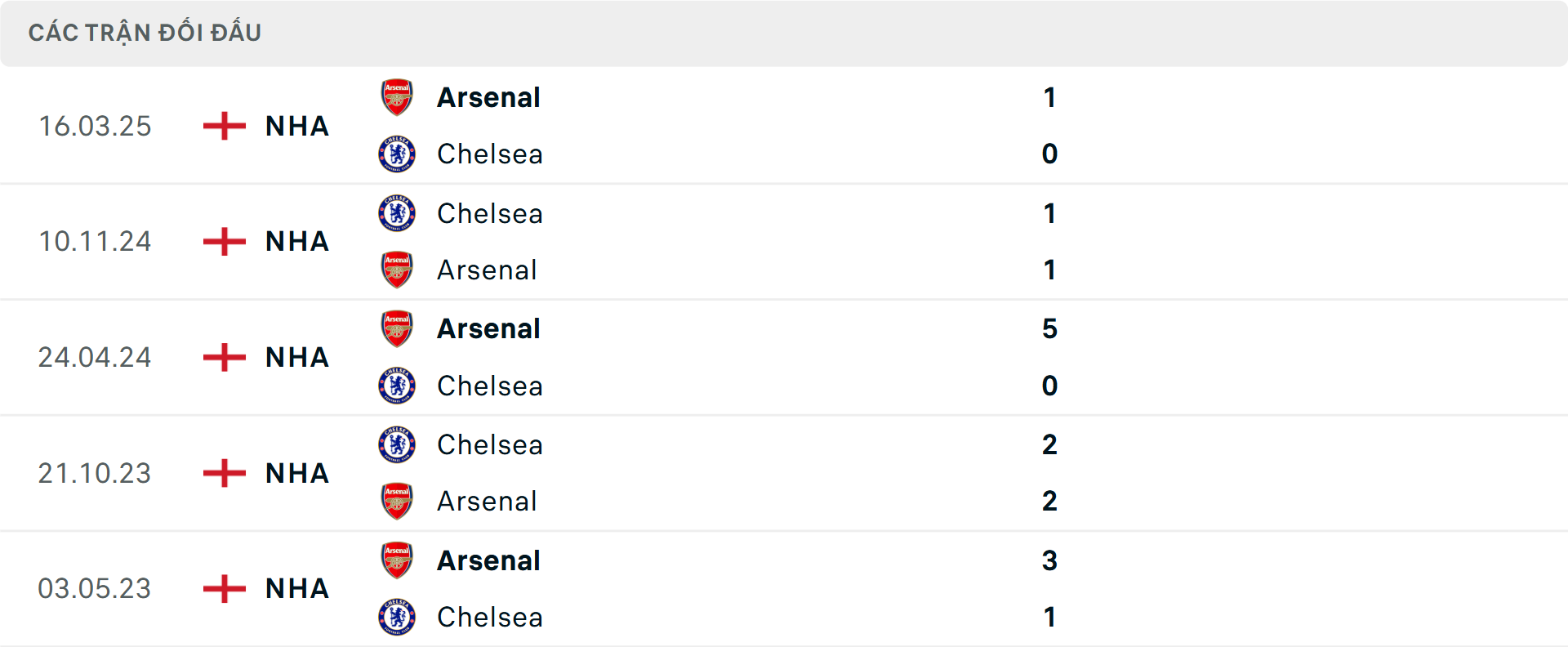Click the Chelsea name in the 24.04.24 result
Viewport: 1568px width, 647px height.
click(x=490, y=386)
